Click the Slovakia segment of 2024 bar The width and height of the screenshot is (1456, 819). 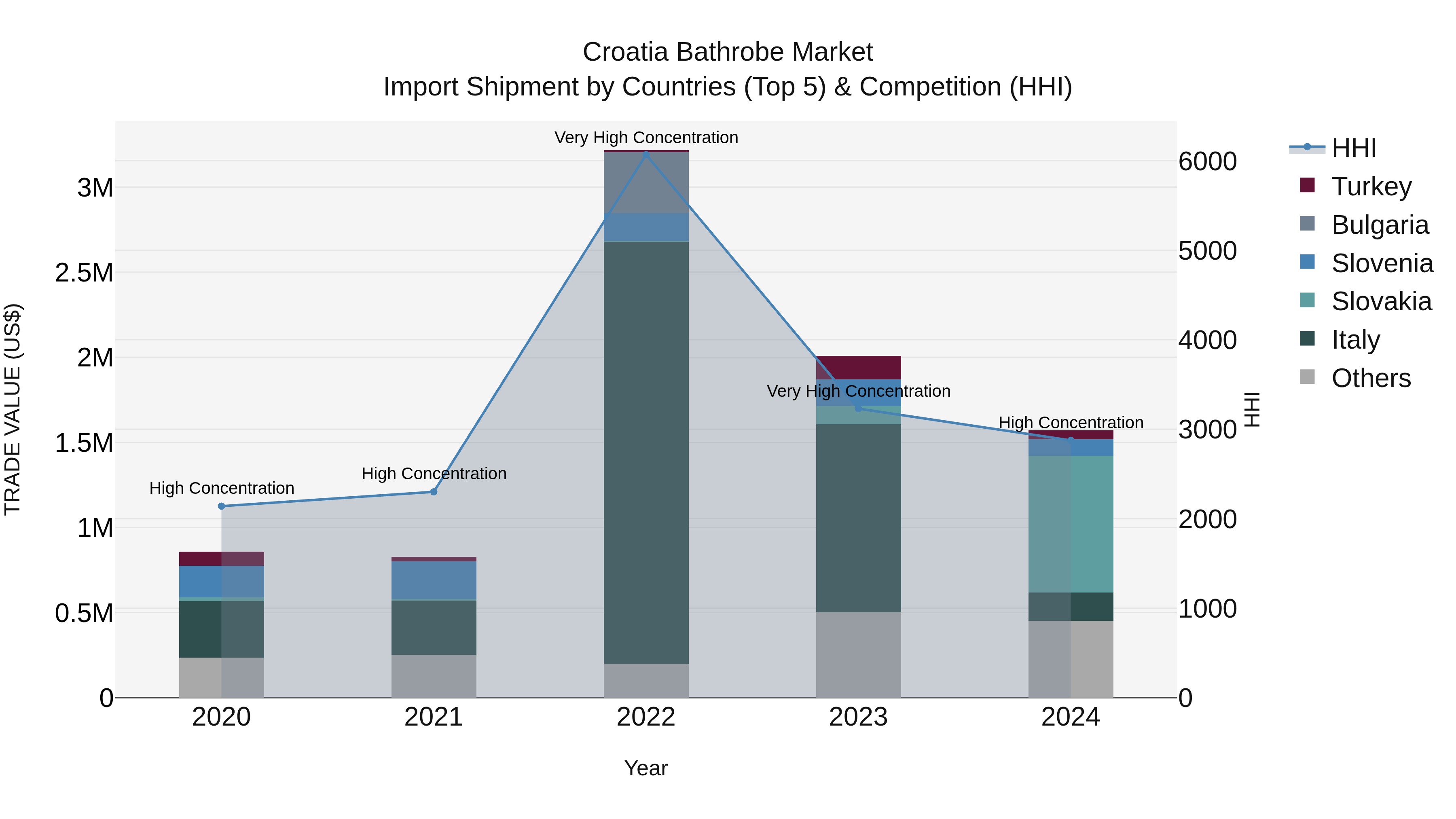[x=1071, y=524]
